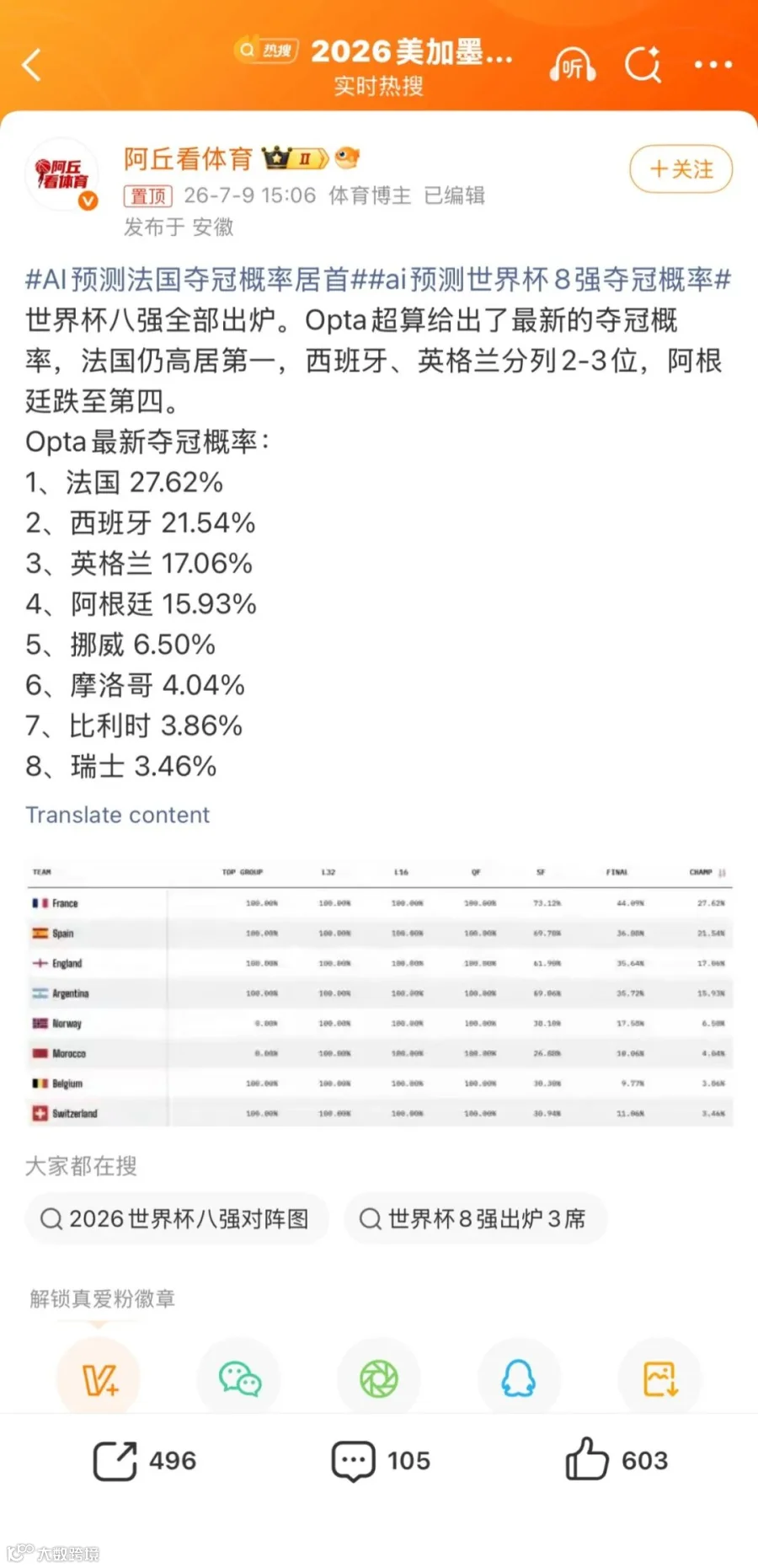This screenshot has width=758, height=1568.
Task: Search 2026世界杯八强对阵图 suggestion
Action: point(176,1218)
